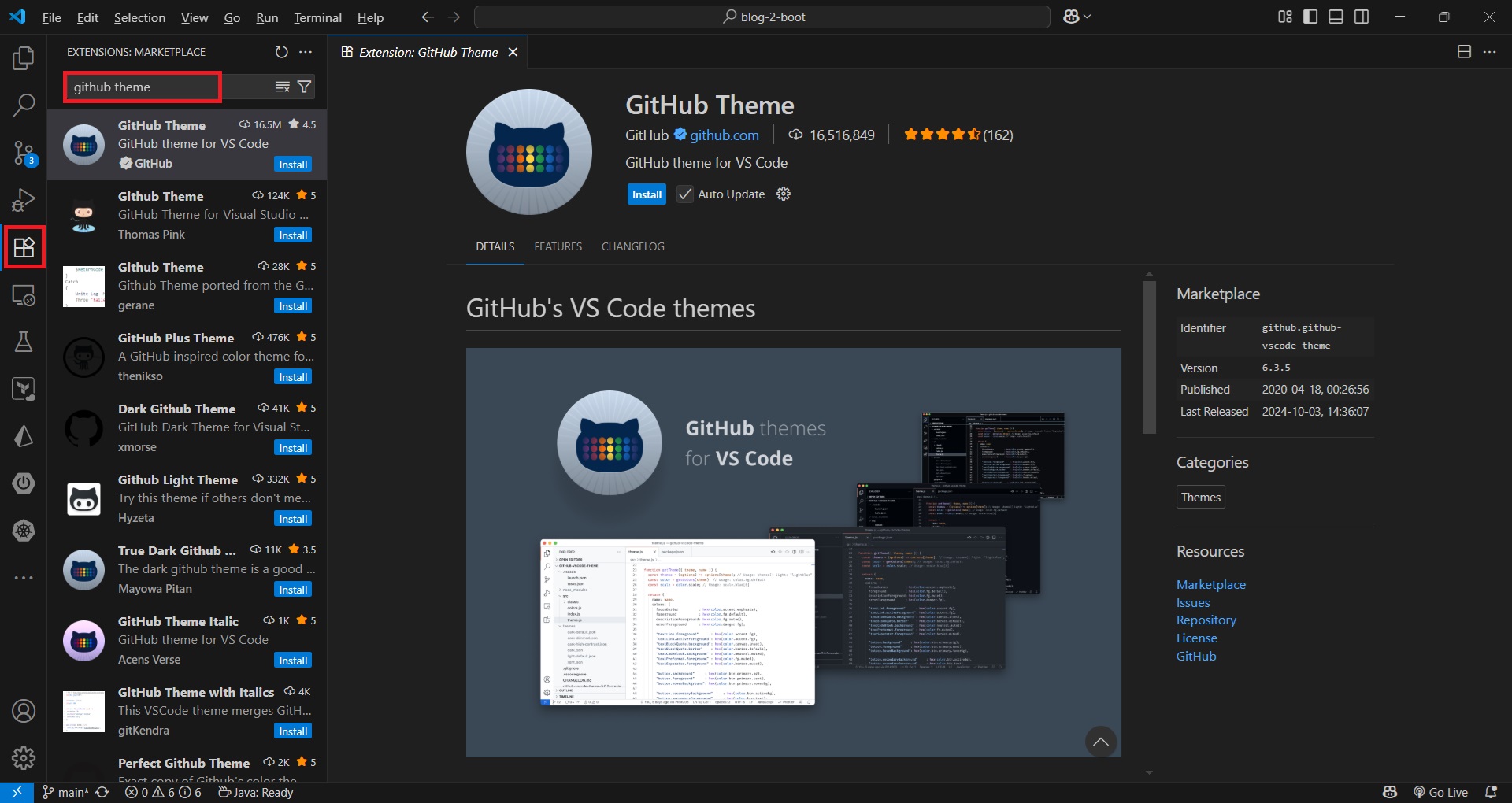1512x803 pixels.
Task: Clear extensions search results
Action: tap(282, 87)
